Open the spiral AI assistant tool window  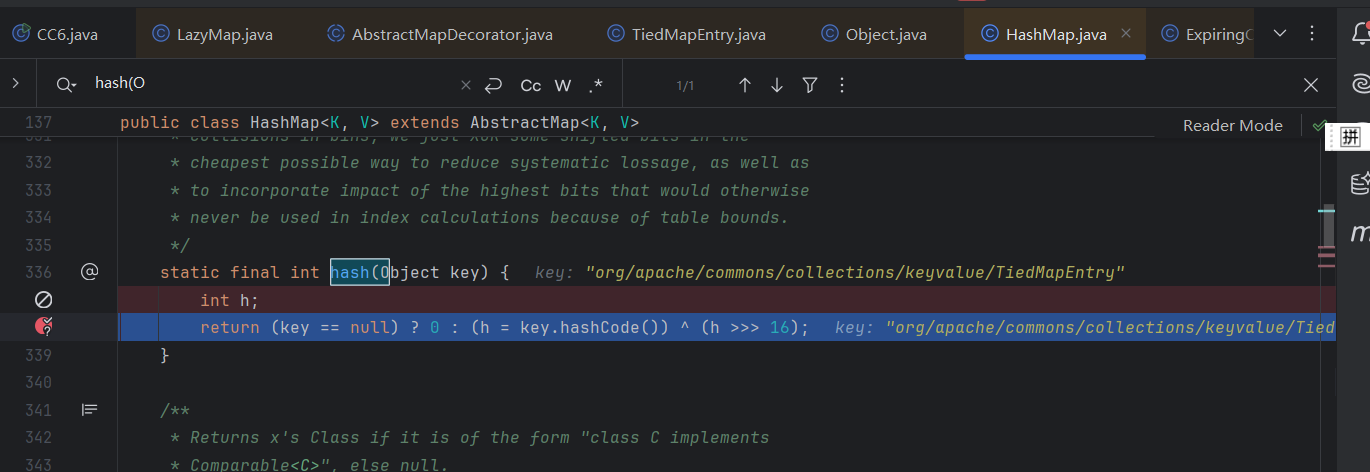[x=1360, y=85]
